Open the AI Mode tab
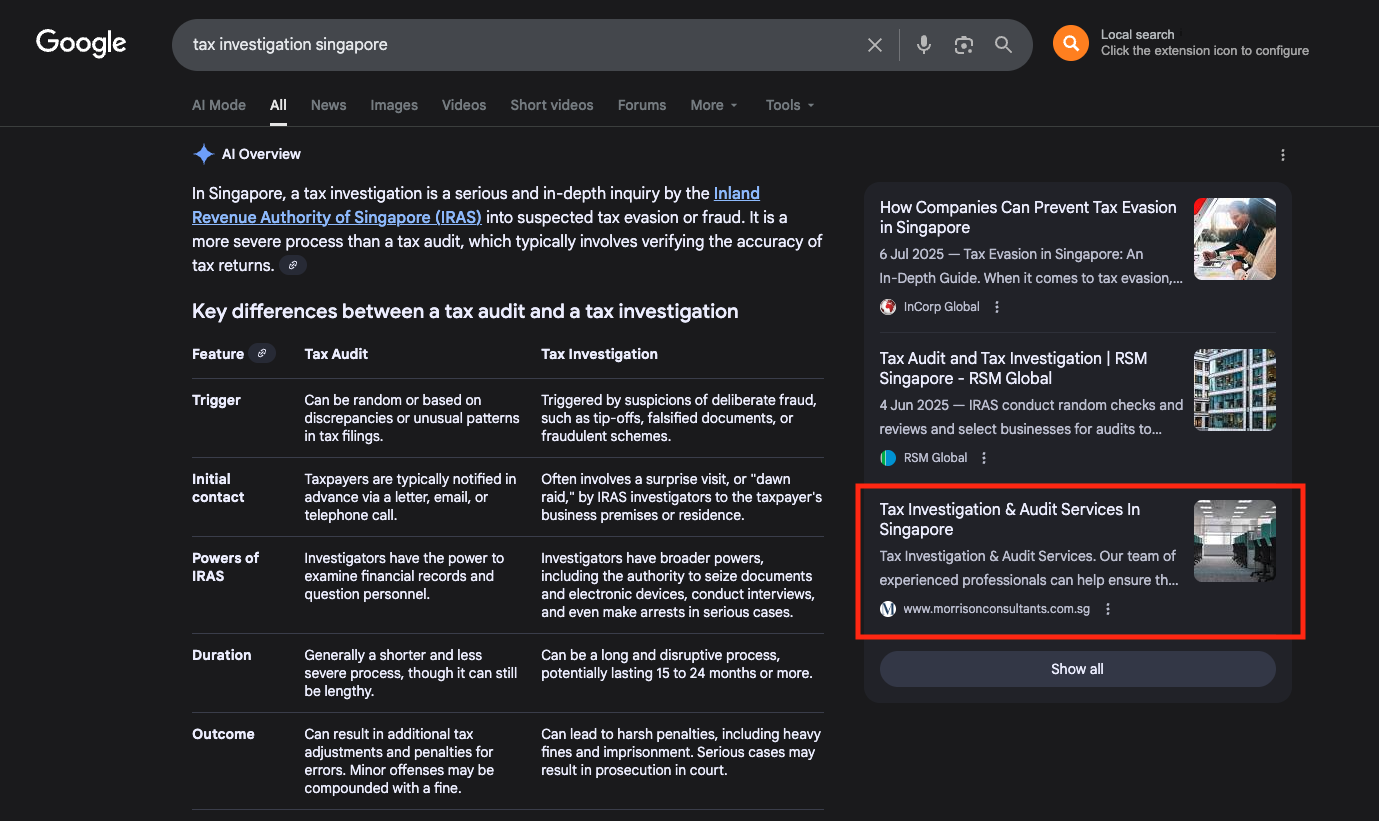Viewport: 1379px width, 821px height. point(219,105)
